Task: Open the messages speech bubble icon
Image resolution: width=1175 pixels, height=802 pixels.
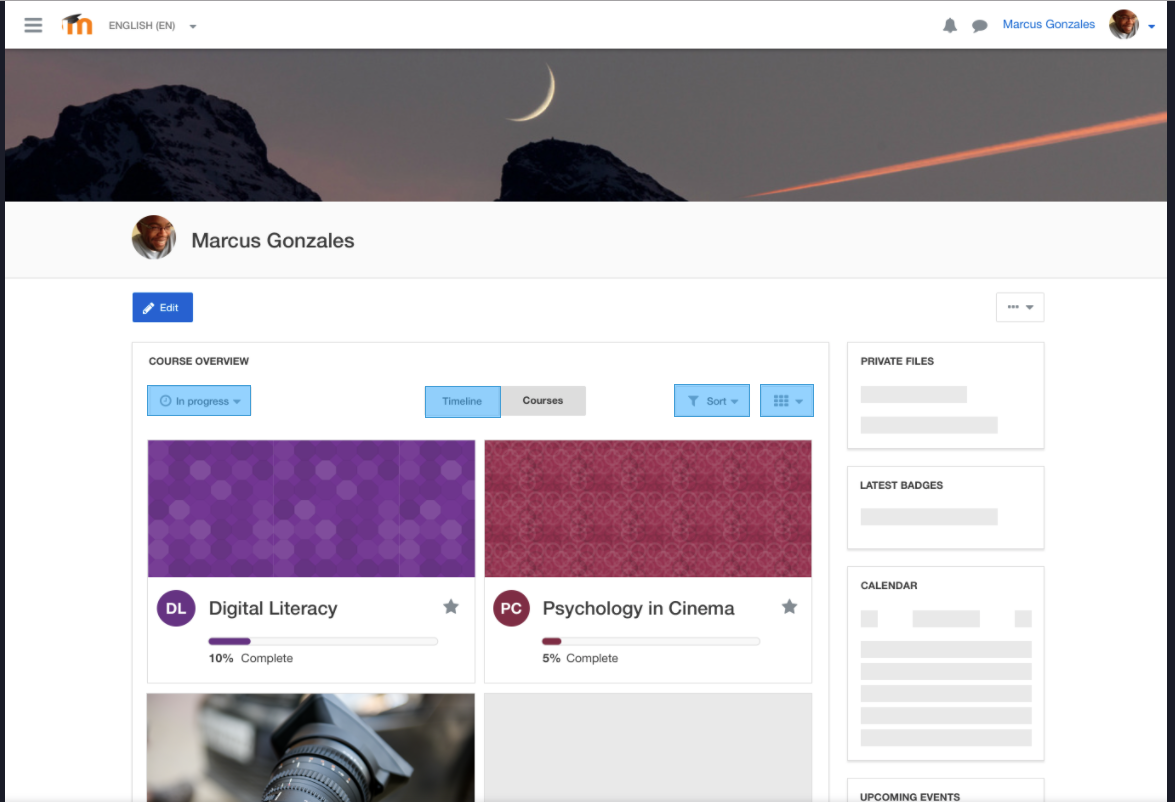Action: 979,26
